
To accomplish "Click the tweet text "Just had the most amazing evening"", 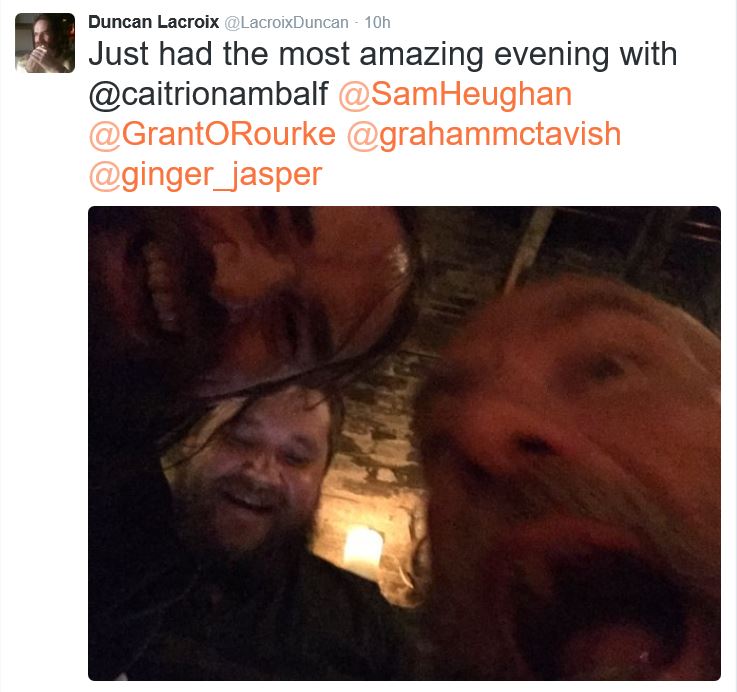I will (x=286, y=54).
